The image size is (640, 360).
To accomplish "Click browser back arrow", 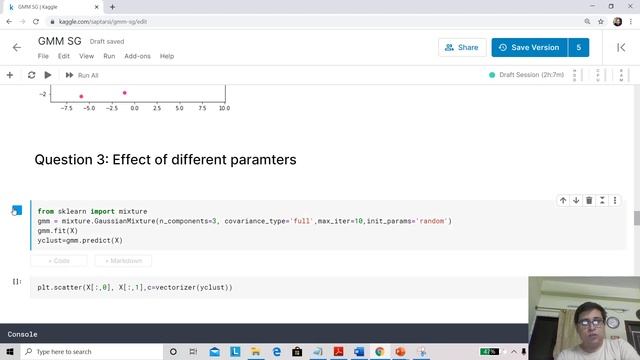I will tap(9, 22).
